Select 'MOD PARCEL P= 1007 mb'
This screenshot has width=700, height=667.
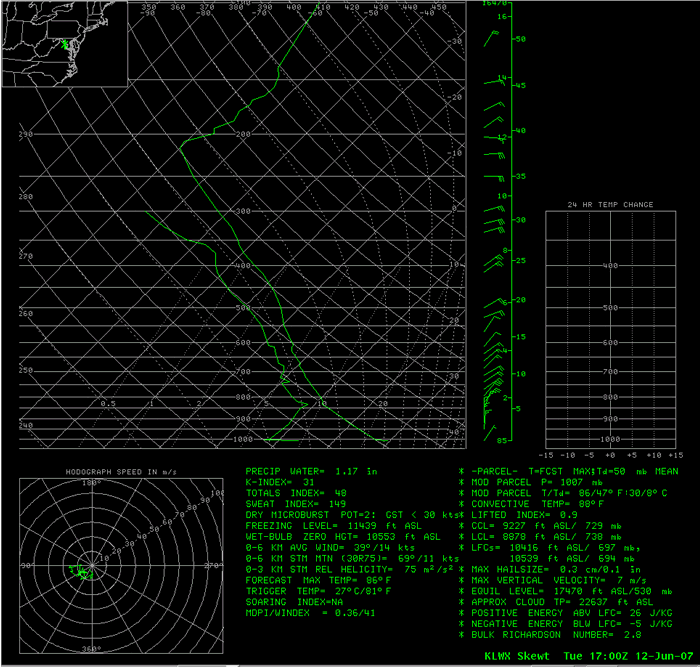[x=537, y=482]
